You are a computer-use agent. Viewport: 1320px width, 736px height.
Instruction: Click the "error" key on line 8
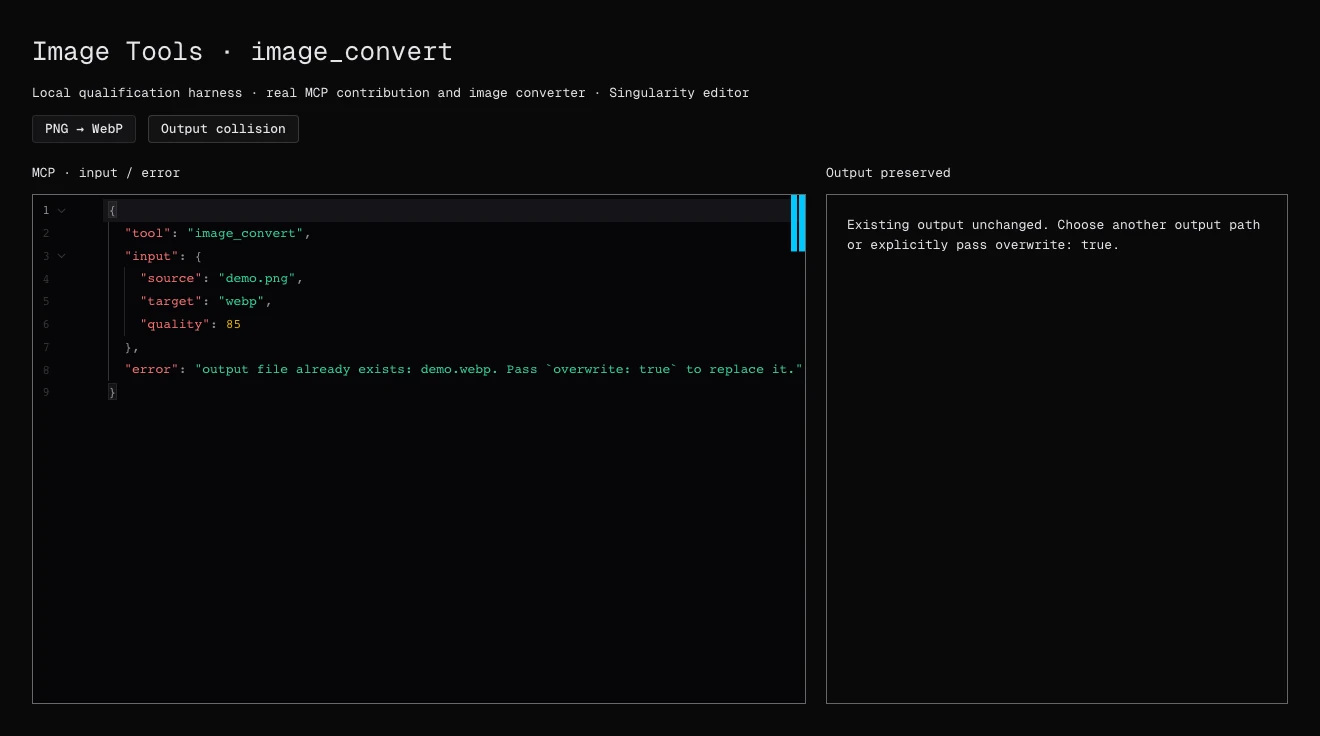pyautogui.click(x=152, y=369)
